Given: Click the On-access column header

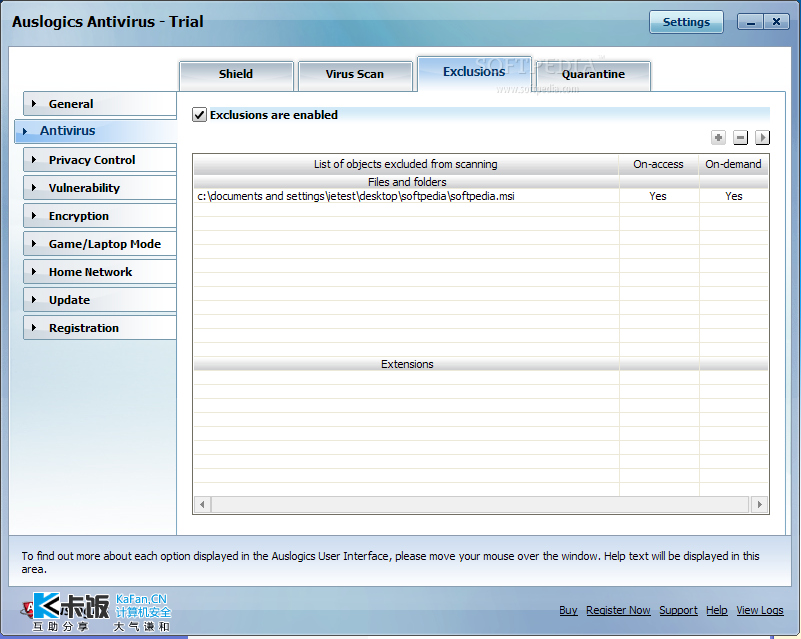Looking at the screenshot, I should (x=658, y=164).
